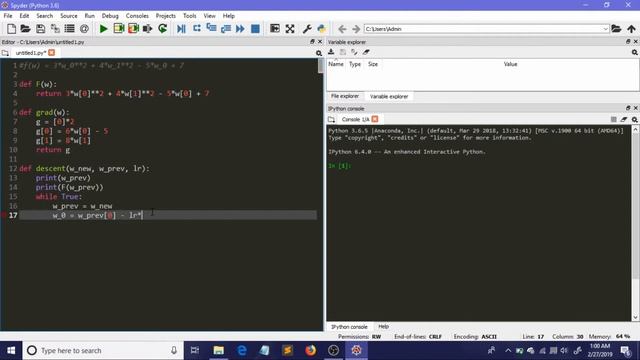The width and height of the screenshot is (640, 360).
Task: Click the Windows taskbar search box
Action: 102,350
